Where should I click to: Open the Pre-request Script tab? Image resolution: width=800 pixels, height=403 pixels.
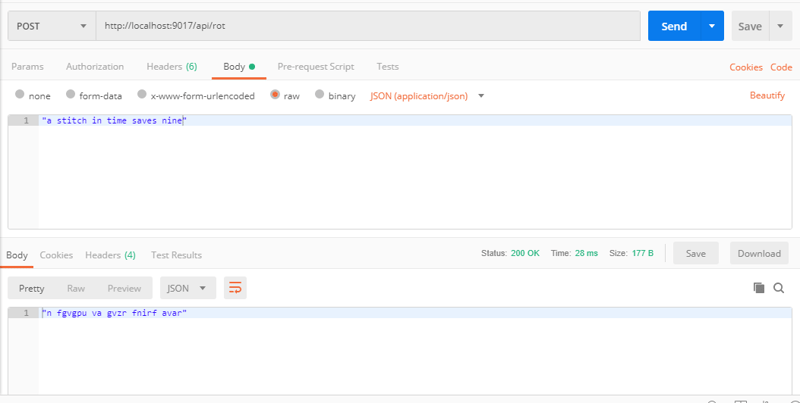pos(316,66)
